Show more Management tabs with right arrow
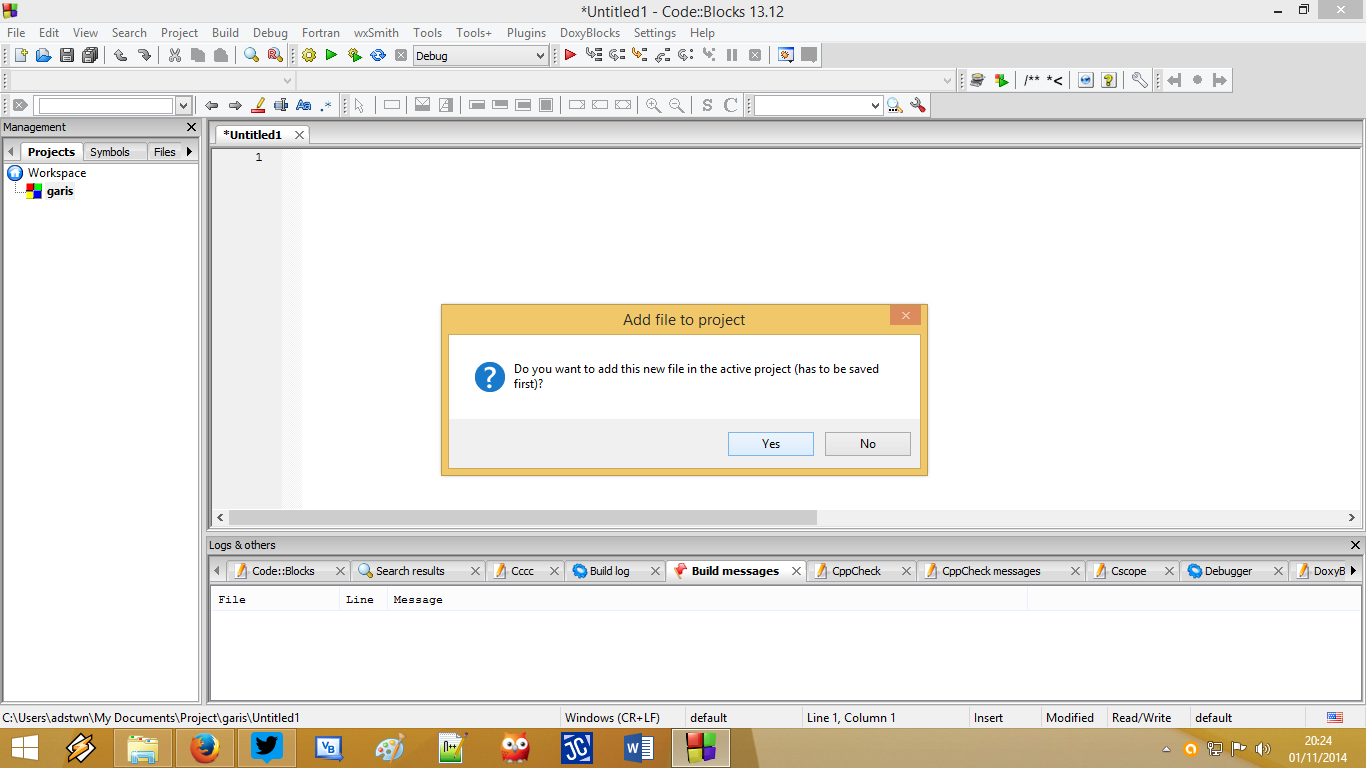The width and height of the screenshot is (1366, 768). point(189,152)
